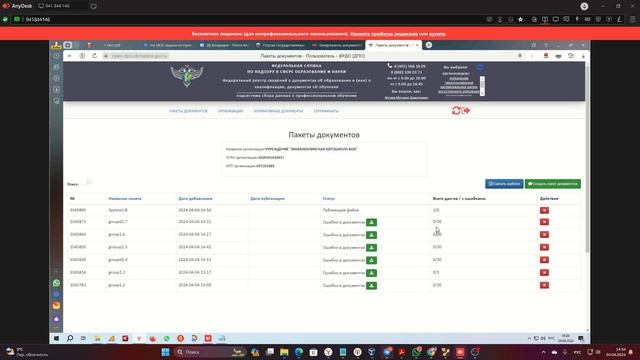Download error report for package group1.4
Screen dimensions: 640x360
[371, 260]
